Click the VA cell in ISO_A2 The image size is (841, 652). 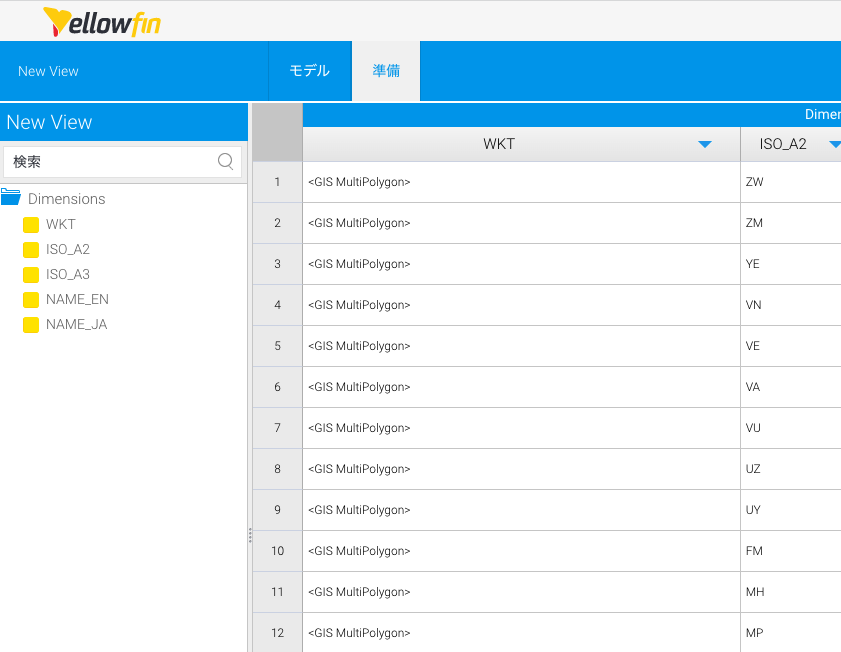click(791, 387)
